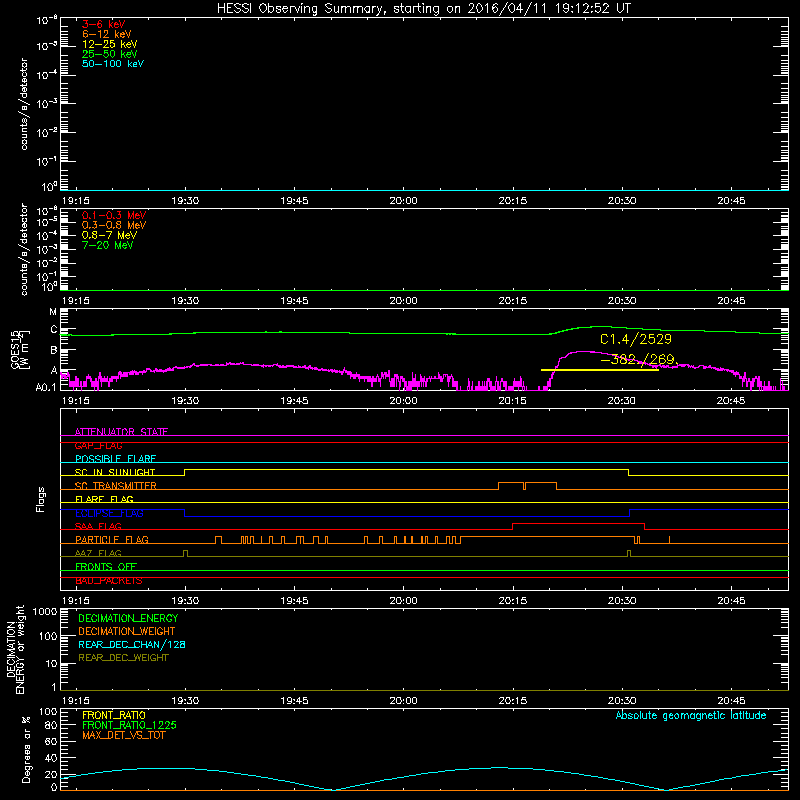The width and height of the screenshot is (800, 800).
Task: Select the ATTENUATOR_STATE flag label
Action: [x=121, y=432]
